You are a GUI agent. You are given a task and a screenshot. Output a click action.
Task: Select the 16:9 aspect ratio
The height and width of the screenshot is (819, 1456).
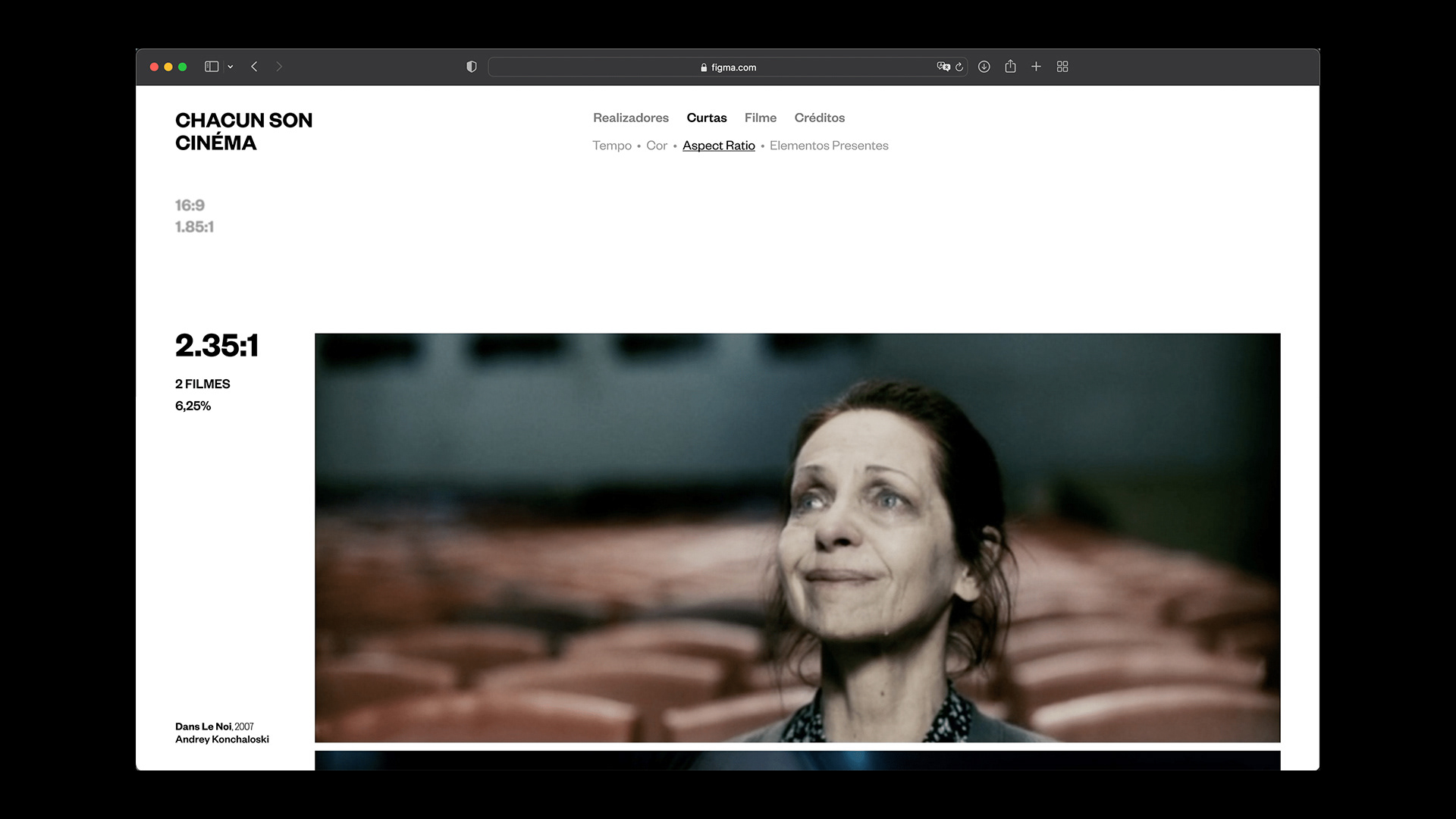point(190,206)
